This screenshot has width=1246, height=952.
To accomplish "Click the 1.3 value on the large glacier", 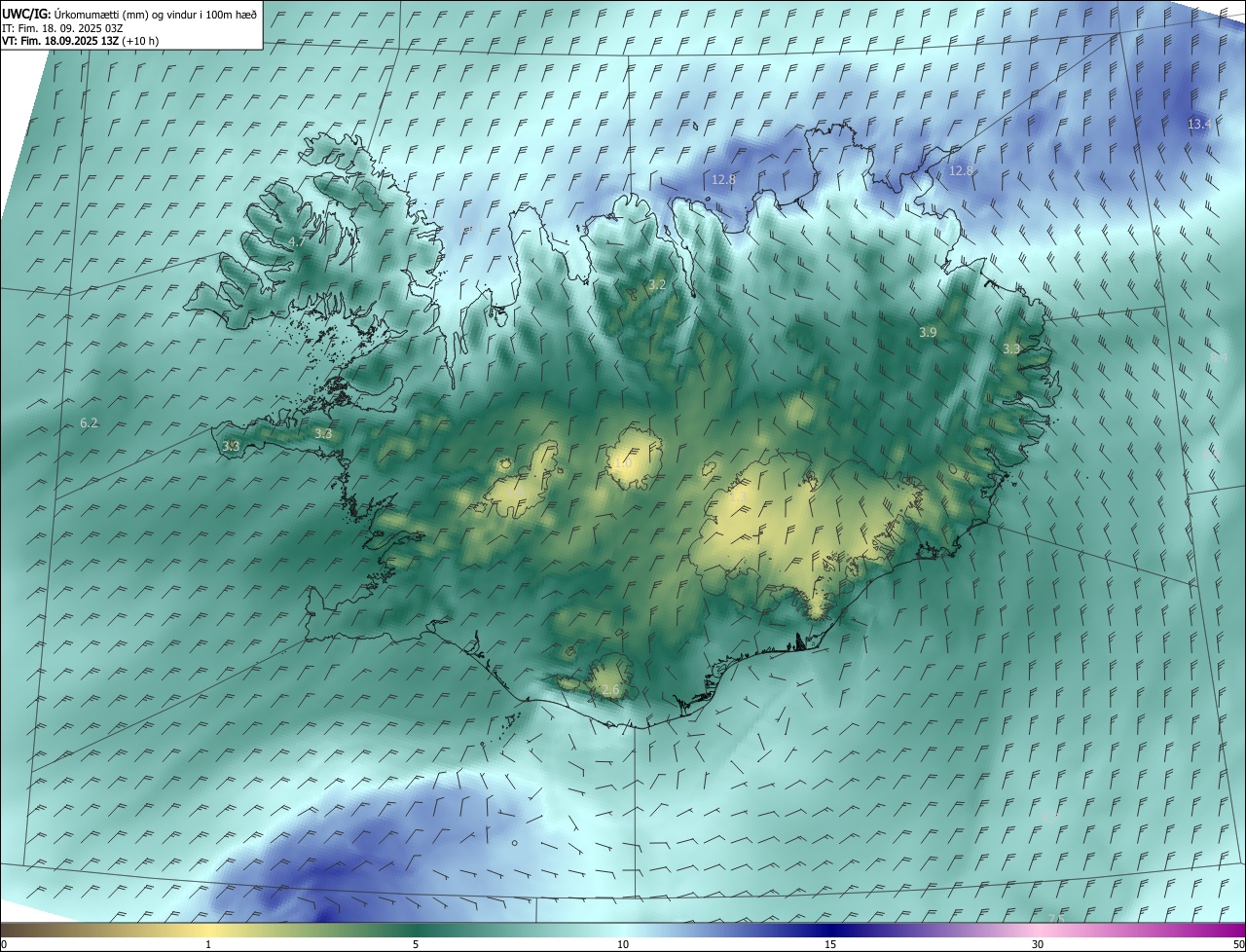I will [x=739, y=497].
